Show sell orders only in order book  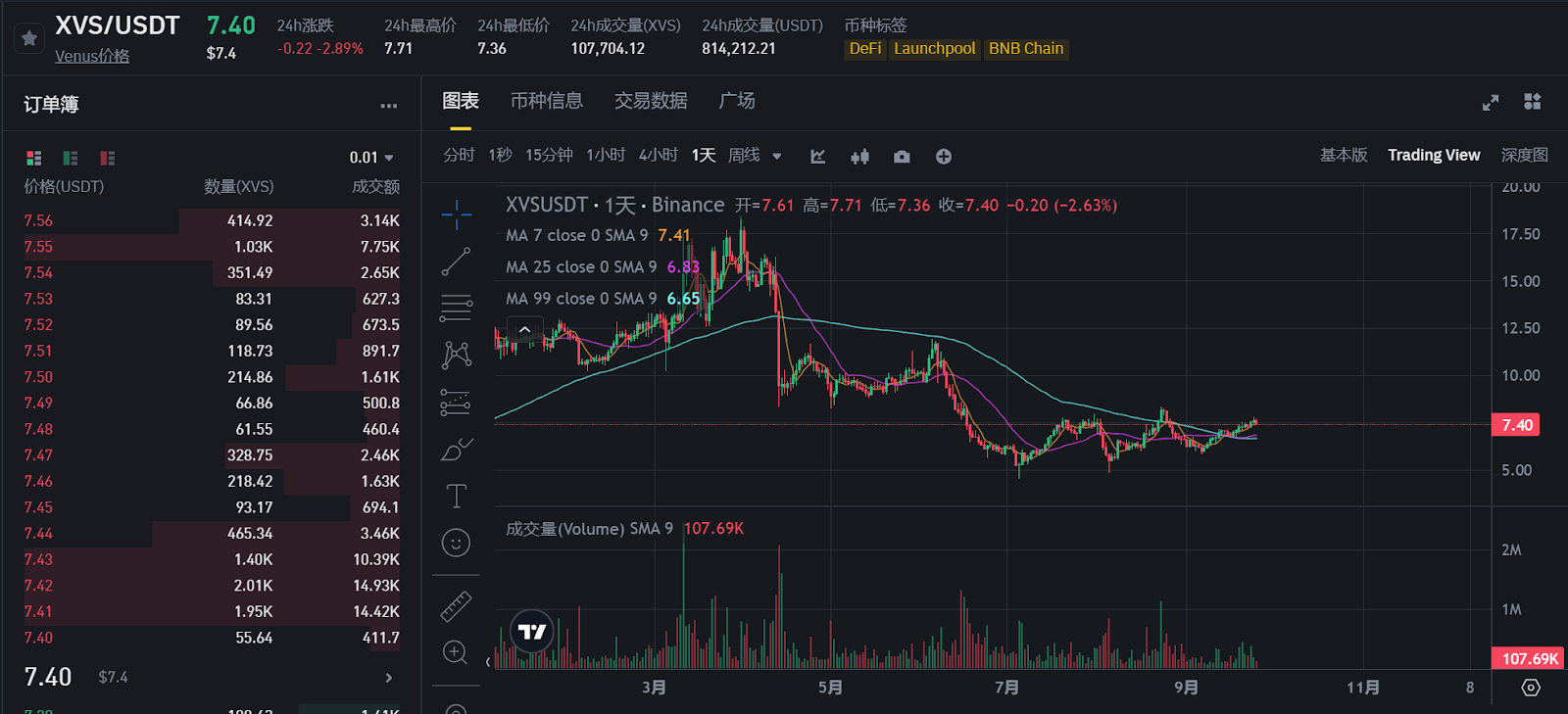pos(108,158)
